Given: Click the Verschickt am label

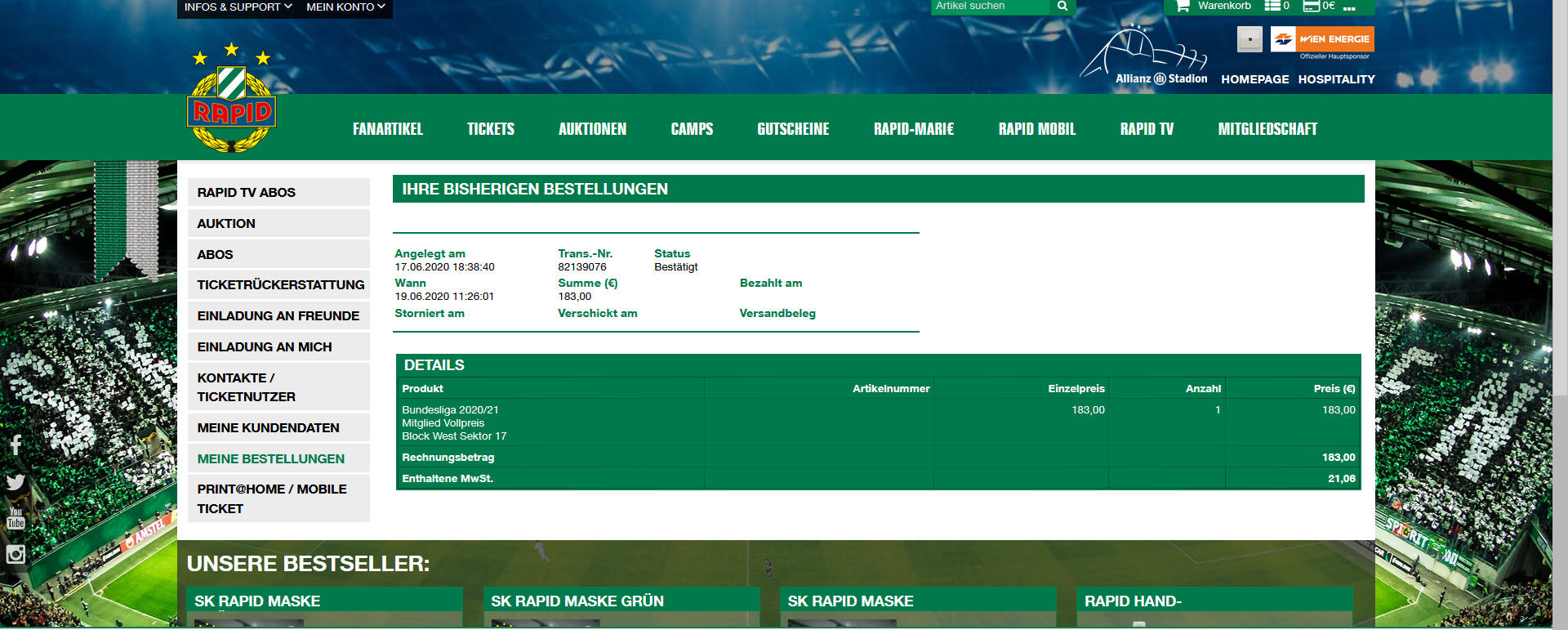Looking at the screenshot, I should [598, 313].
